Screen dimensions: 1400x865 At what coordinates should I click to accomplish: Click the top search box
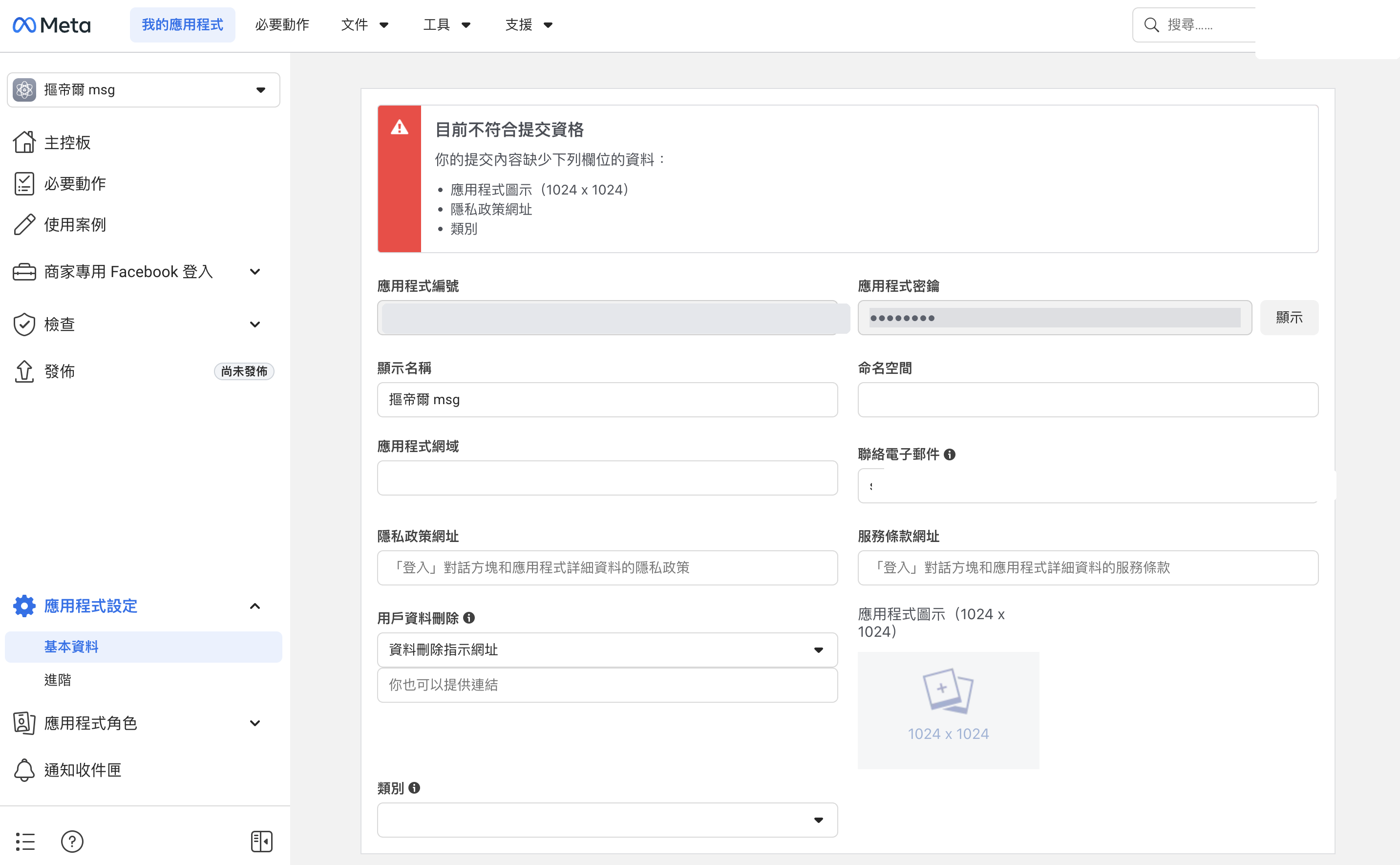tap(1195, 24)
